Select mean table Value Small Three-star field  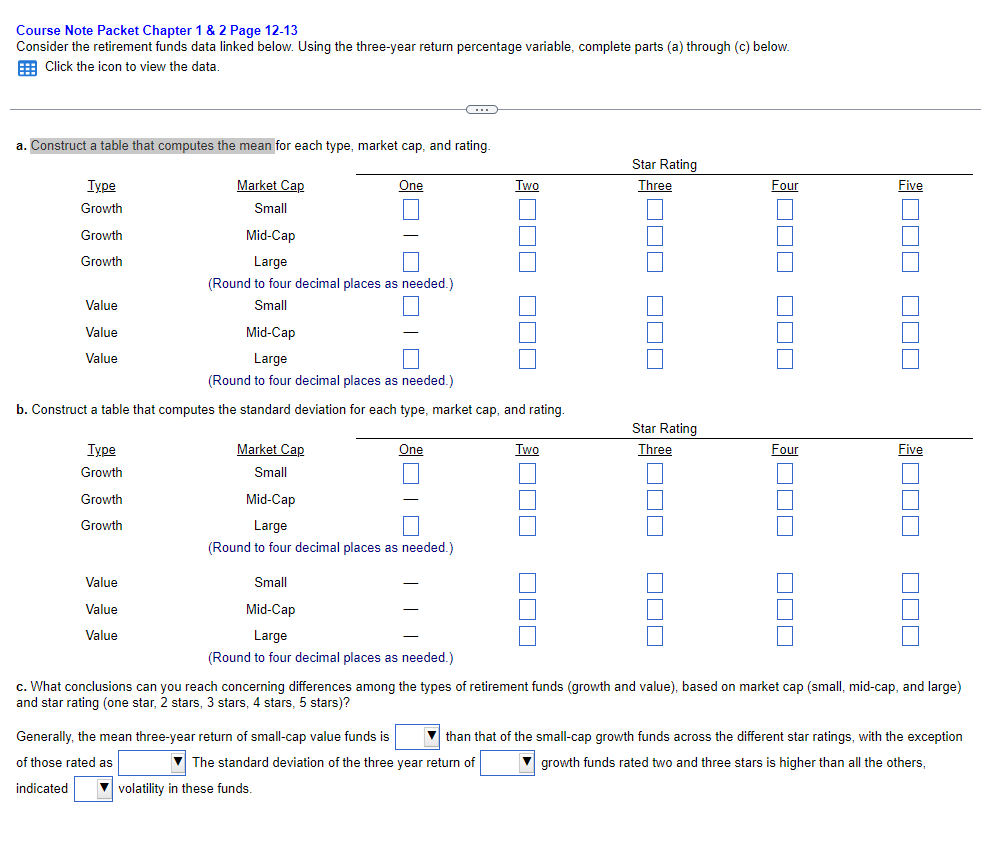coord(655,306)
